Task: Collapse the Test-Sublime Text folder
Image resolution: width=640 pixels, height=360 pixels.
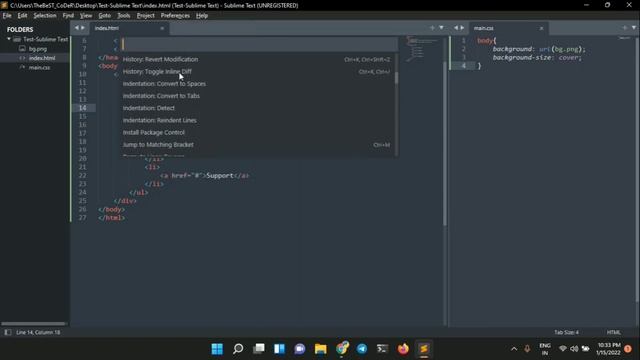Action: click(9, 39)
